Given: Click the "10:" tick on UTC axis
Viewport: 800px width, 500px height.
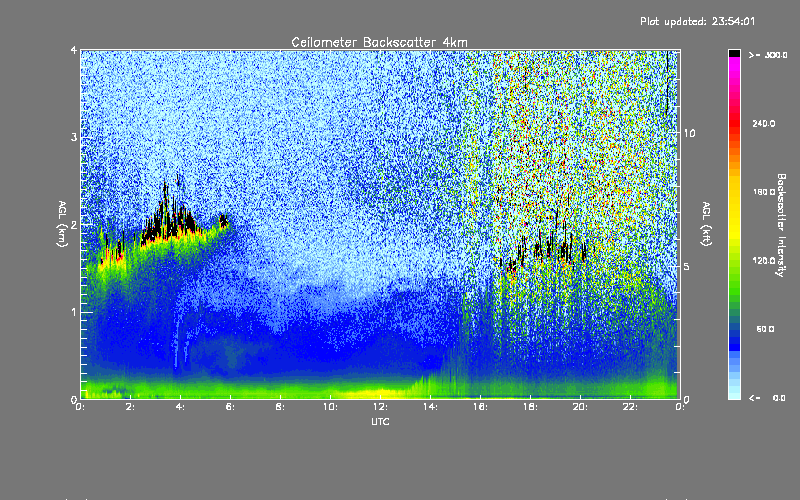Looking at the screenshot, I should coord(330,407).
